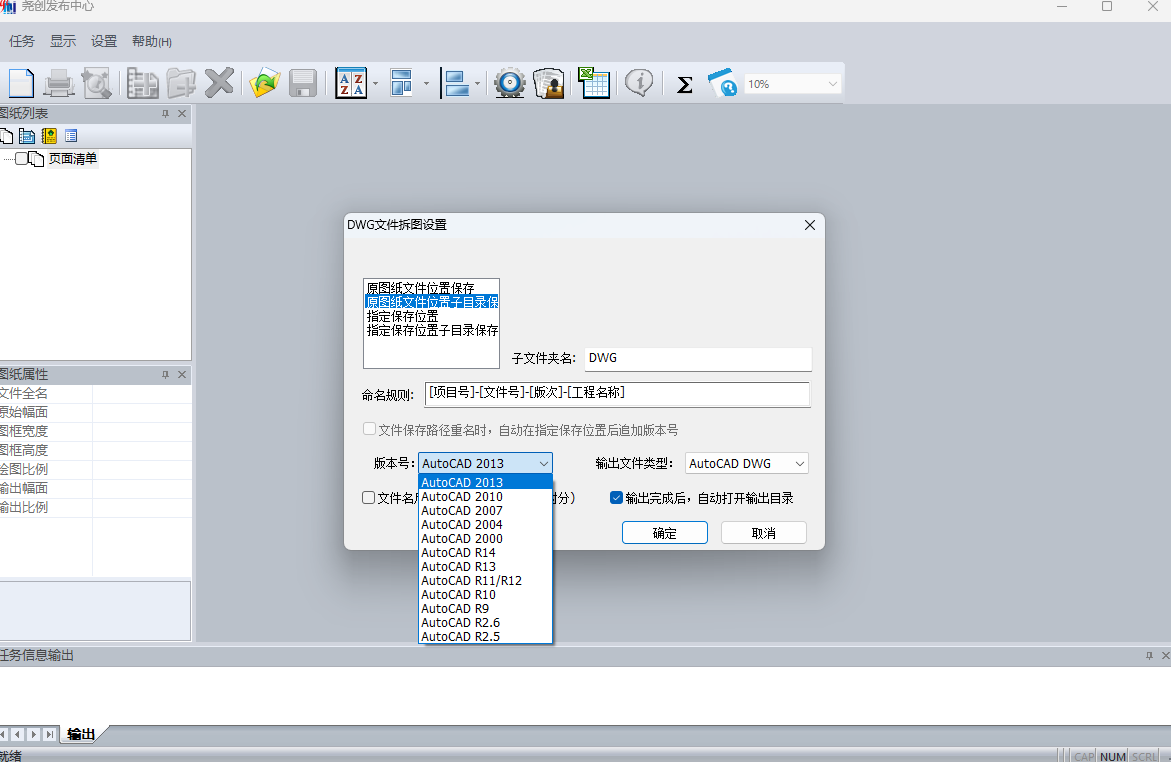Uncheck 输出完成后，自动打开输出目录
1171x762 pixels.
[616, 498]
